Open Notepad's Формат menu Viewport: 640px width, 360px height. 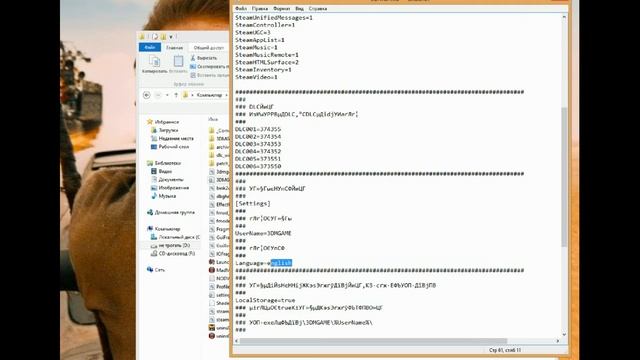point(281,9)
